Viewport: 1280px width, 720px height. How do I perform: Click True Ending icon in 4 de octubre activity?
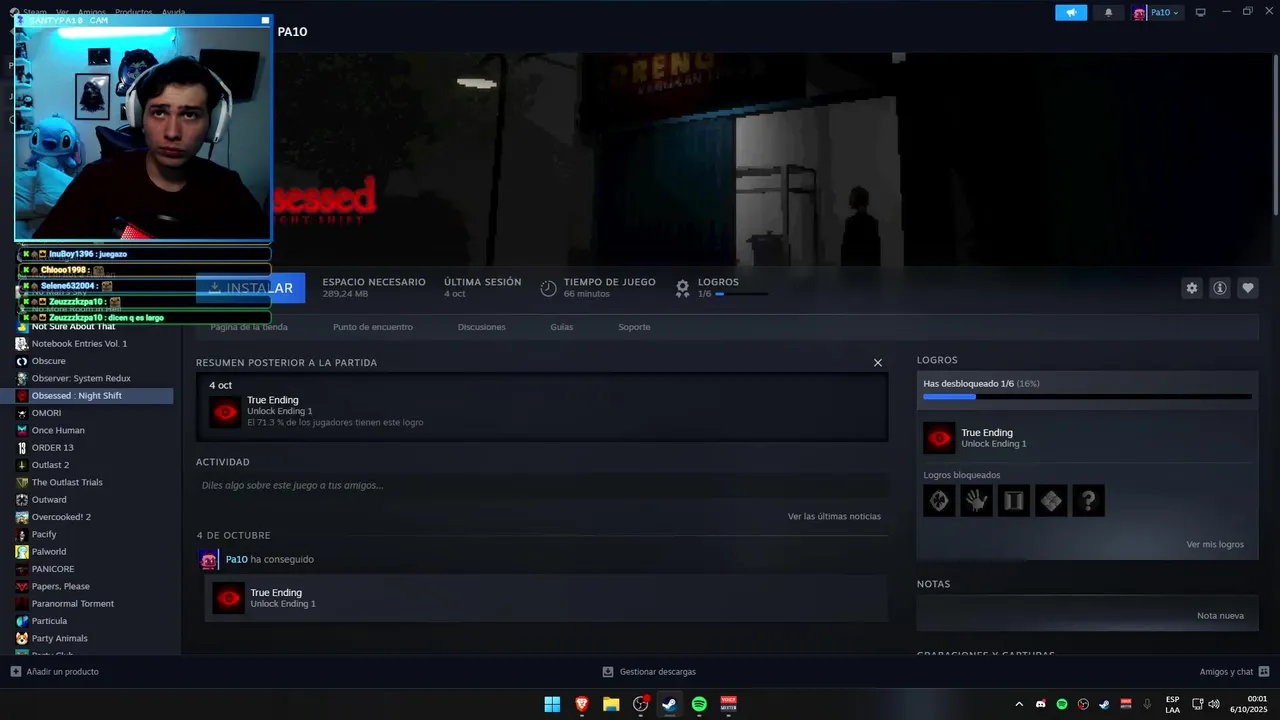point(229,598)
